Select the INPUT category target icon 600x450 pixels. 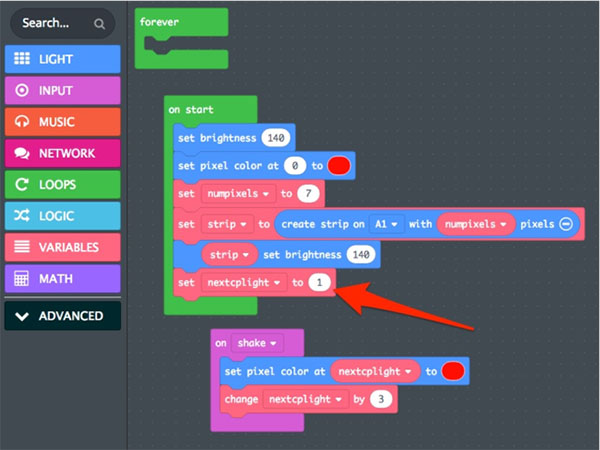point(21,91)
